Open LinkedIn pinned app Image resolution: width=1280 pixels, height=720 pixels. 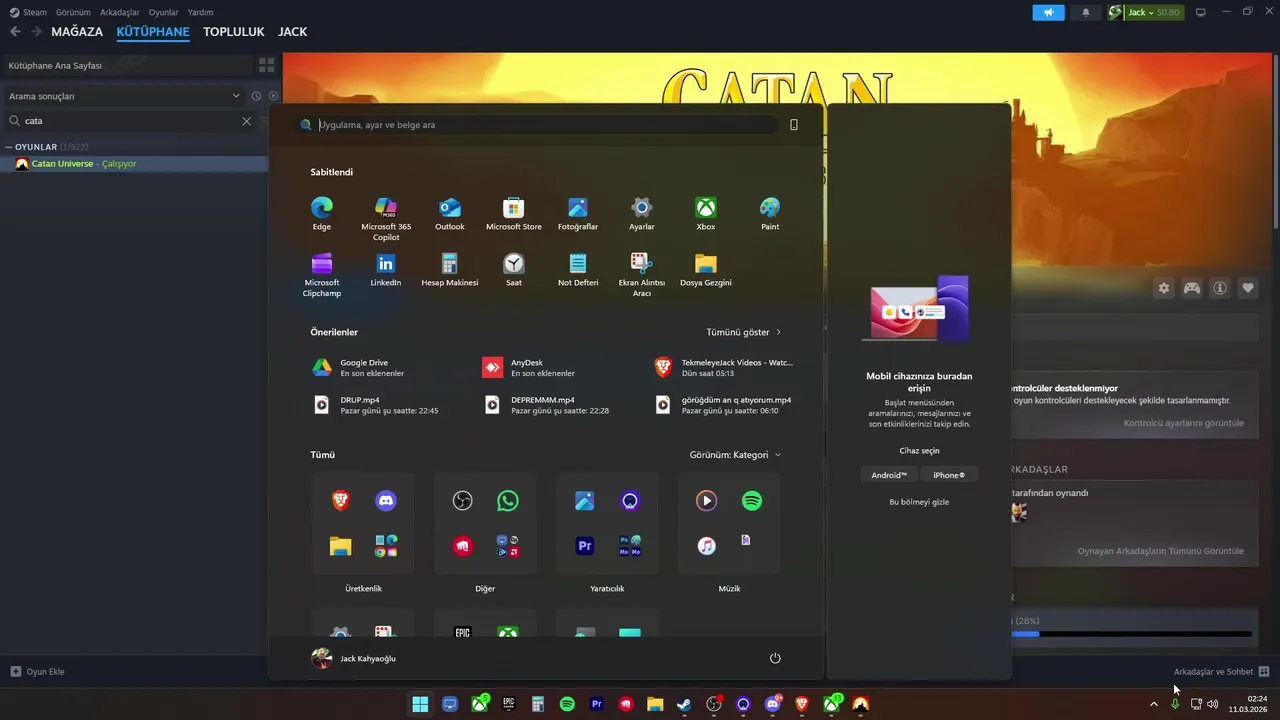pos(386,269)
